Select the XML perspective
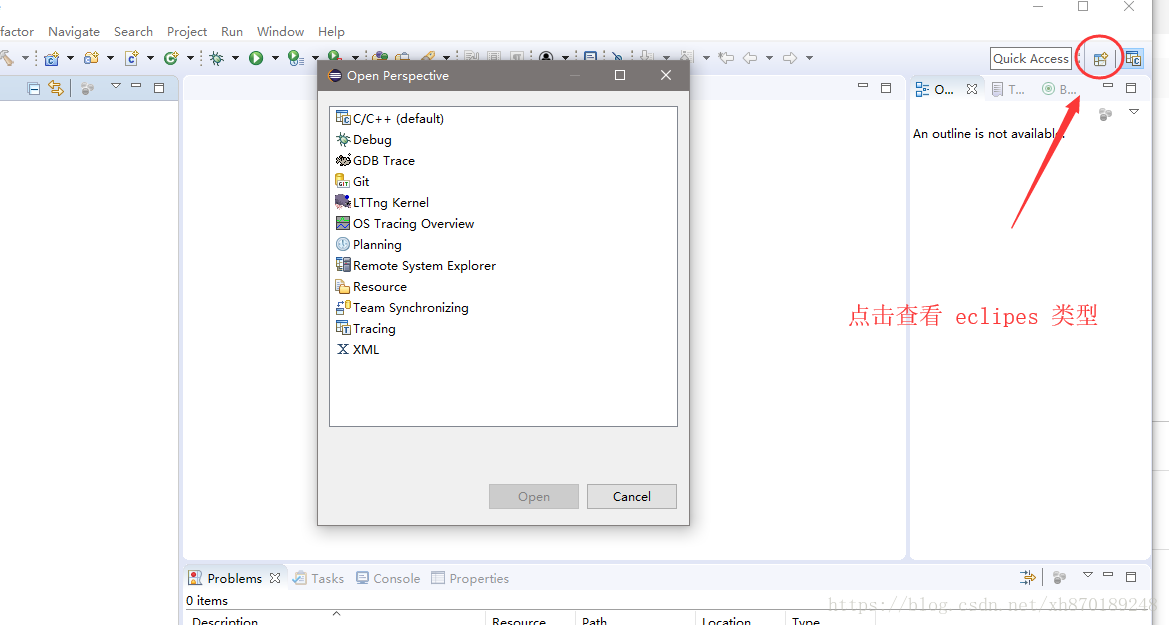This screenshot has width=1169, height=625. (358, 349)
